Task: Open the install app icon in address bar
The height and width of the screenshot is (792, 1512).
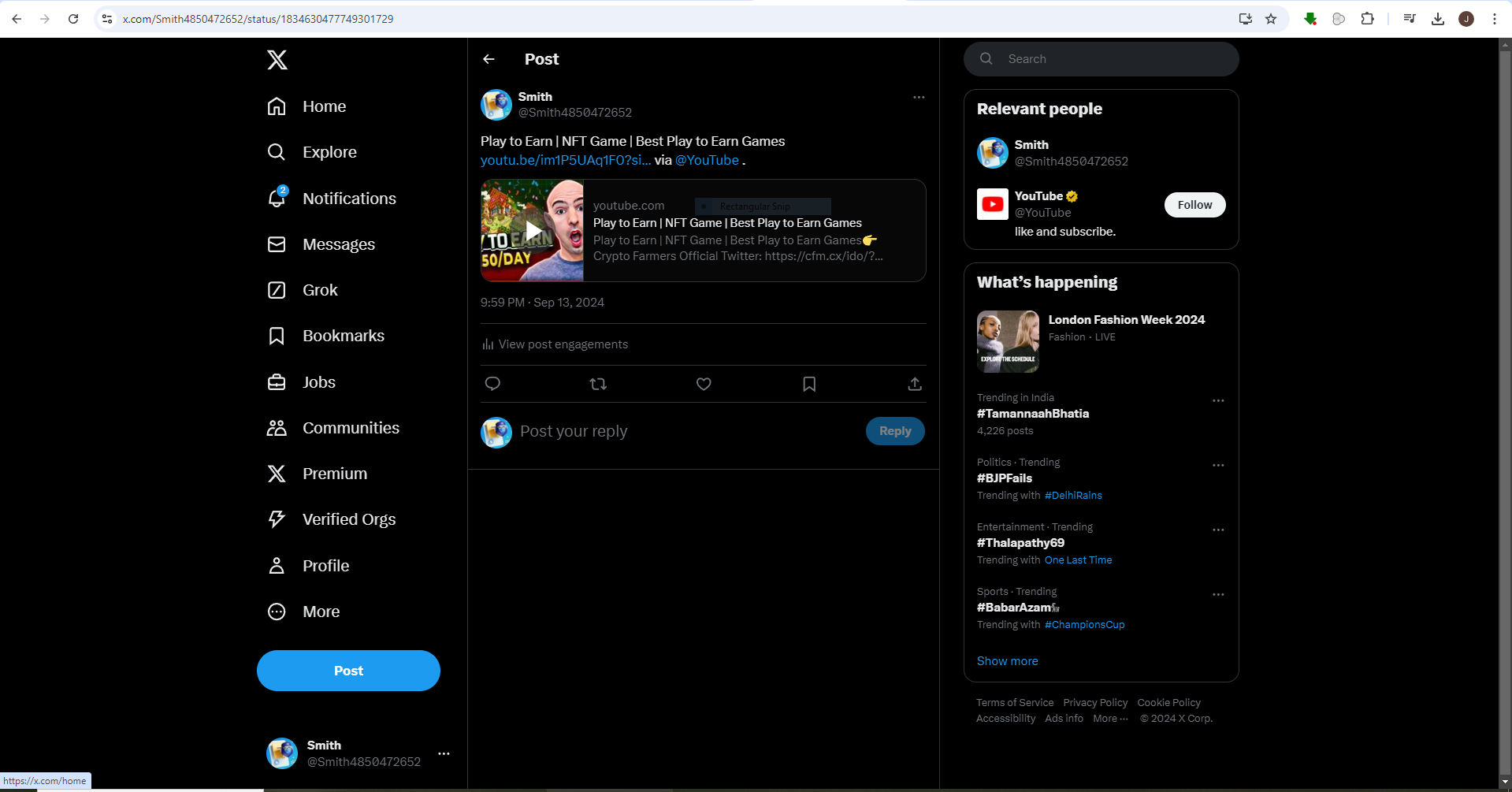Action: click(x=1246, y=19)
